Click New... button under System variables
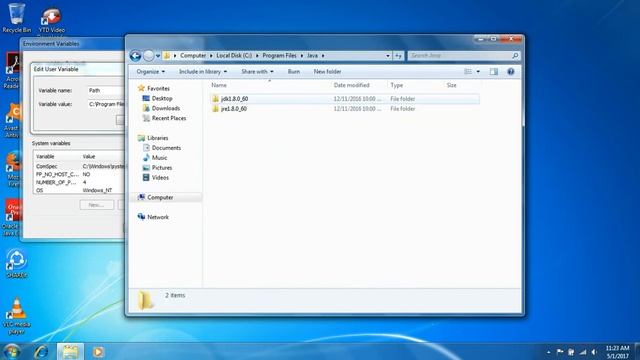Viewport: 640px width, 360px height. coord(97,205)
